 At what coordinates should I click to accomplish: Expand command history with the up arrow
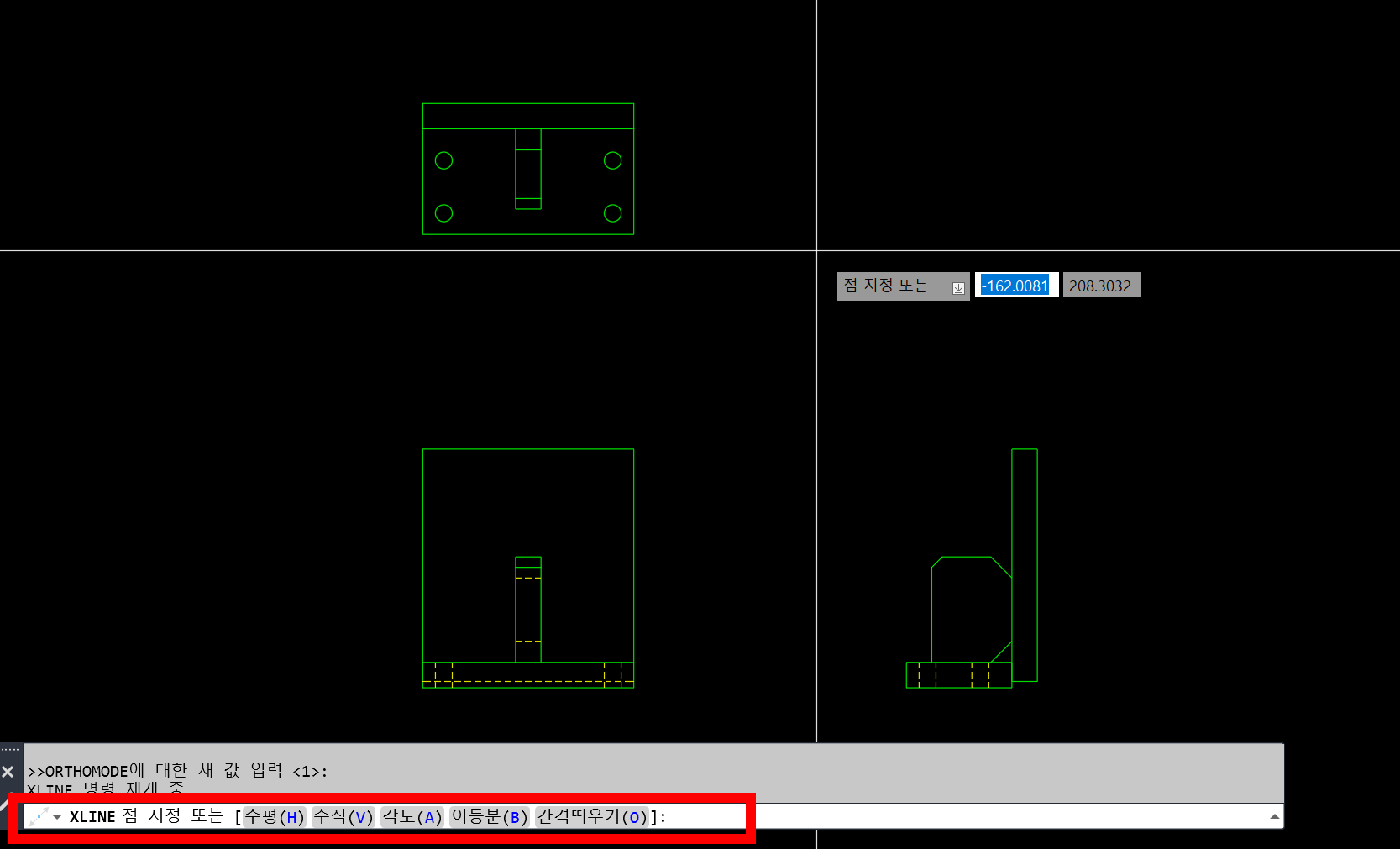(x=1274, y=816)
